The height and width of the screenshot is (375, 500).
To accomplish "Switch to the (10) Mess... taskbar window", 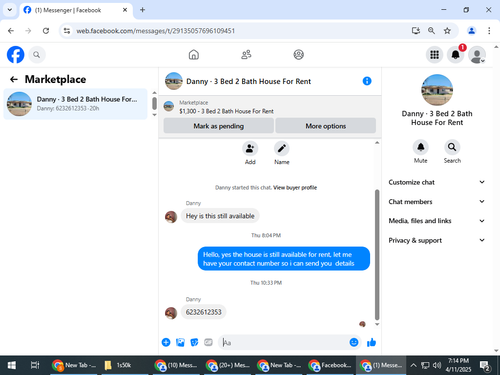I will click(x=177, y=365).
